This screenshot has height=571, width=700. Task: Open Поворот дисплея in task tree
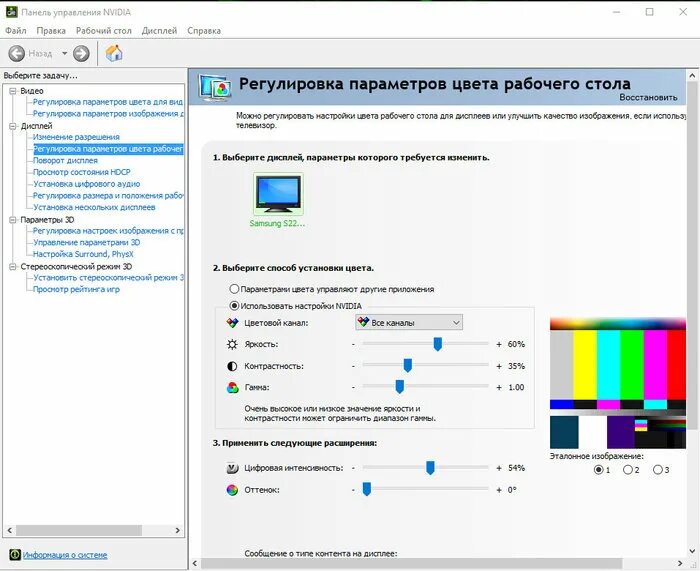pos(65,160)
